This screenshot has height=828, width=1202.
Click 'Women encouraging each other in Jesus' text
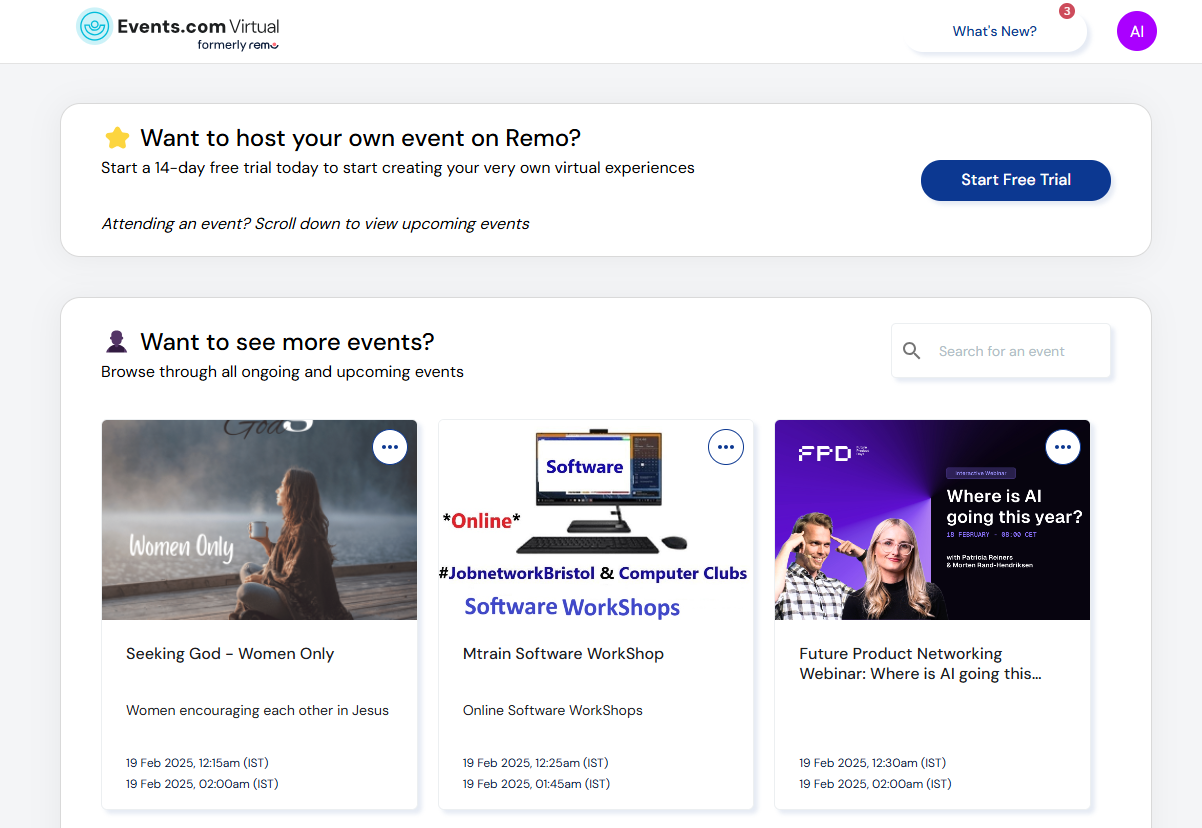click(257, 711)
